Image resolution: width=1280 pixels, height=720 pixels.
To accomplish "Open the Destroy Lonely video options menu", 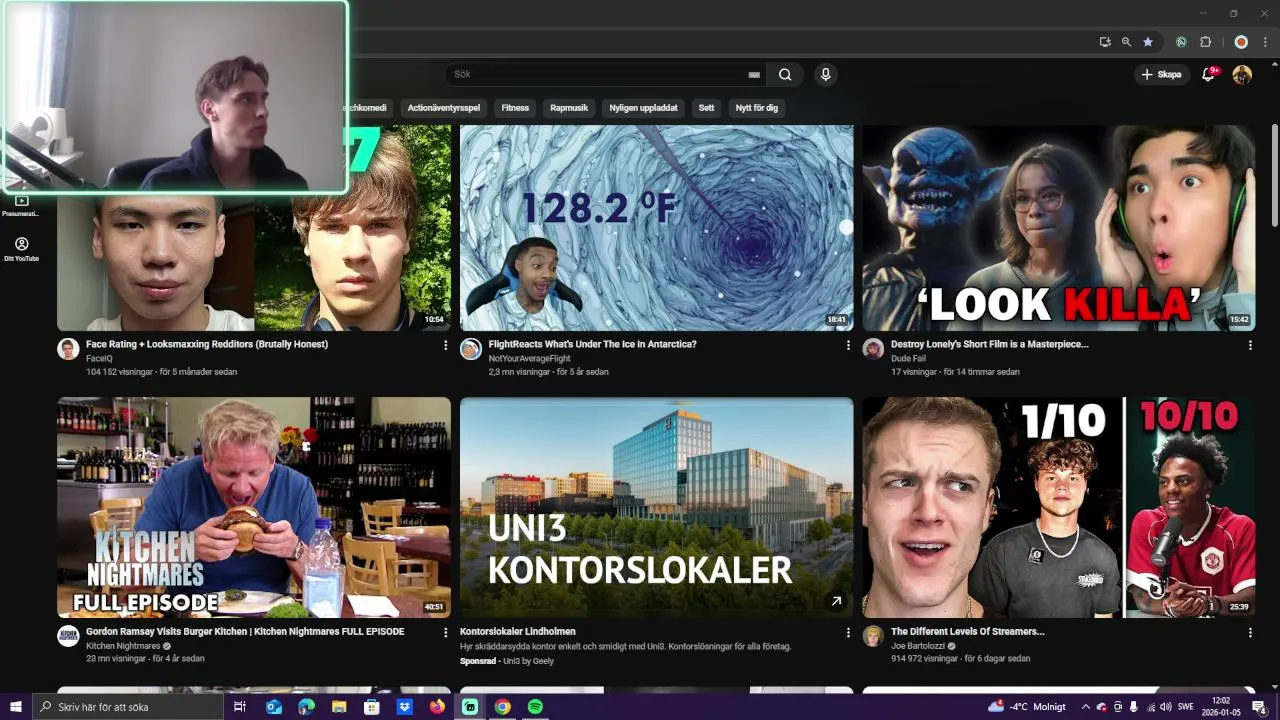I will (1250, 345).
